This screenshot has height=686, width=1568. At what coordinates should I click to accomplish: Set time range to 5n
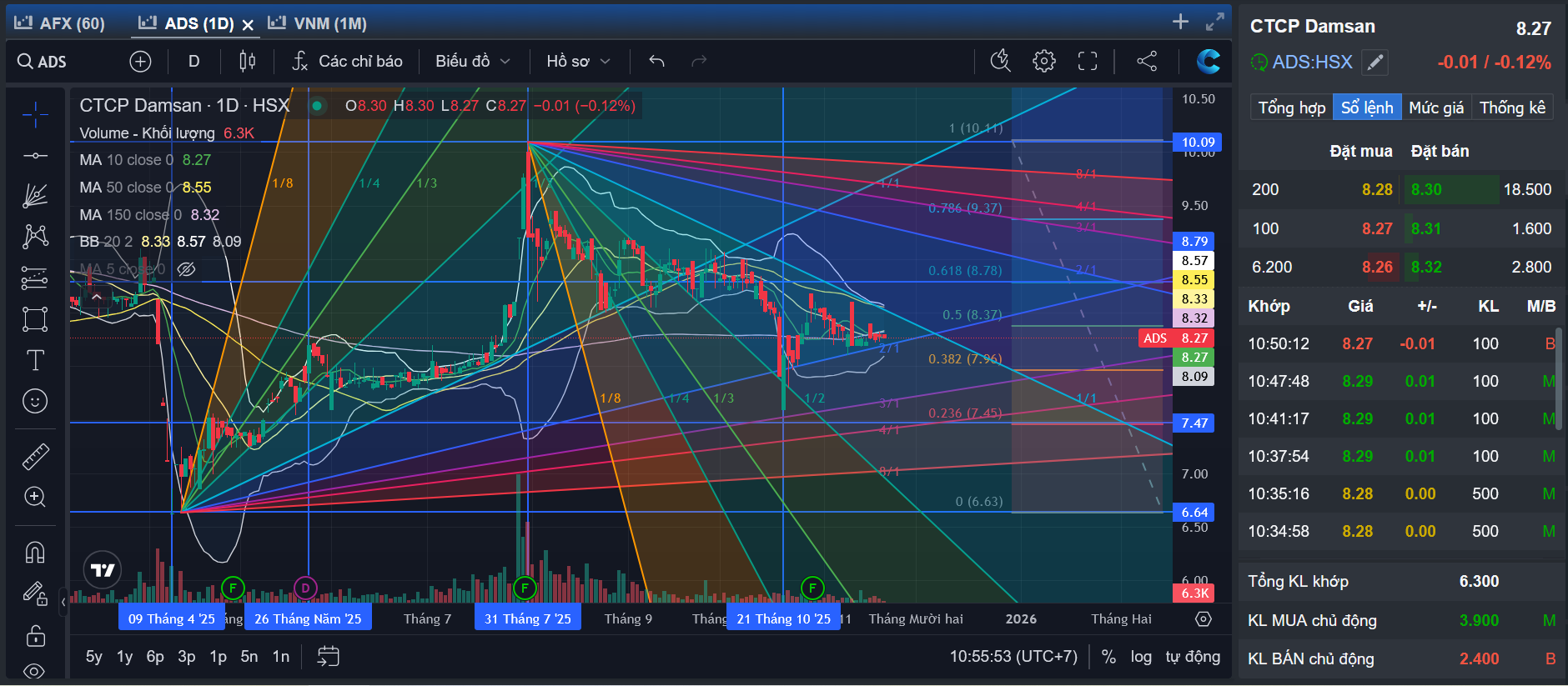tap(249, 657)
